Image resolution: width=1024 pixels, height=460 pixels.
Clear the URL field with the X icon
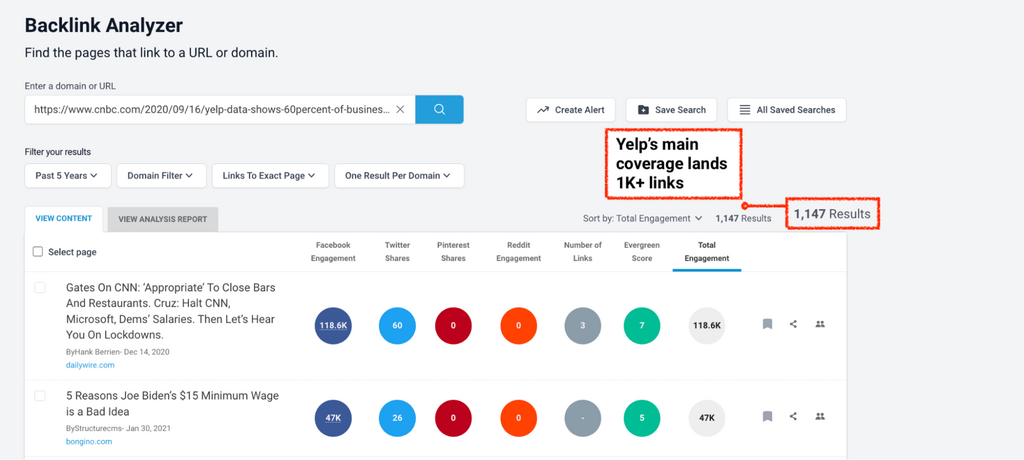coord(400,110)
